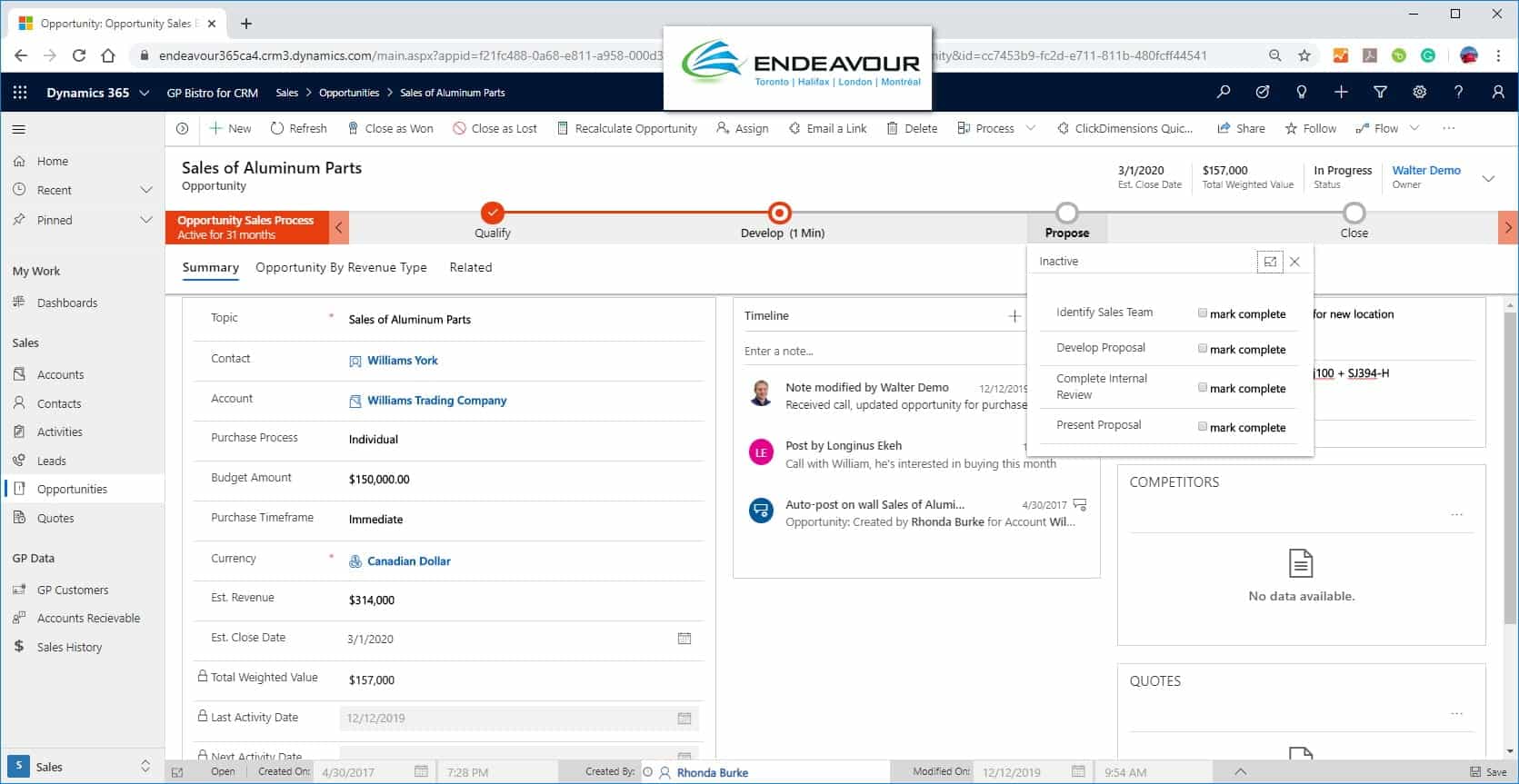Expand the Pinned section chevron

[145, 220]
